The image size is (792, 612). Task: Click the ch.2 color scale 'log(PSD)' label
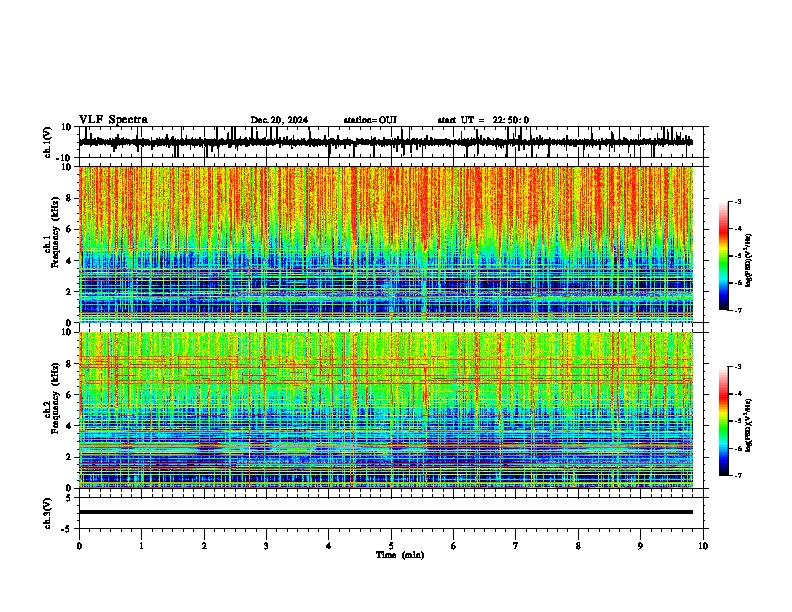pyautogui.click(x=750, y=426)
